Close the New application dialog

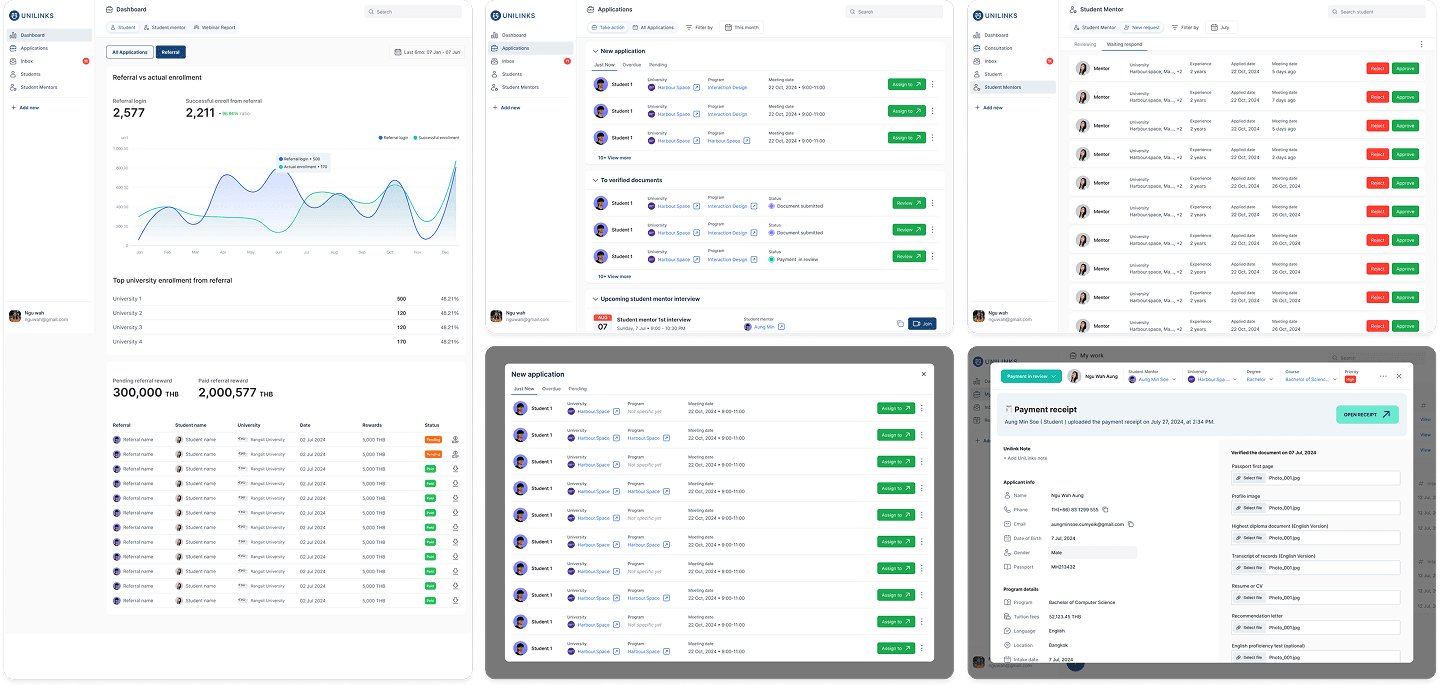[923, 374]
